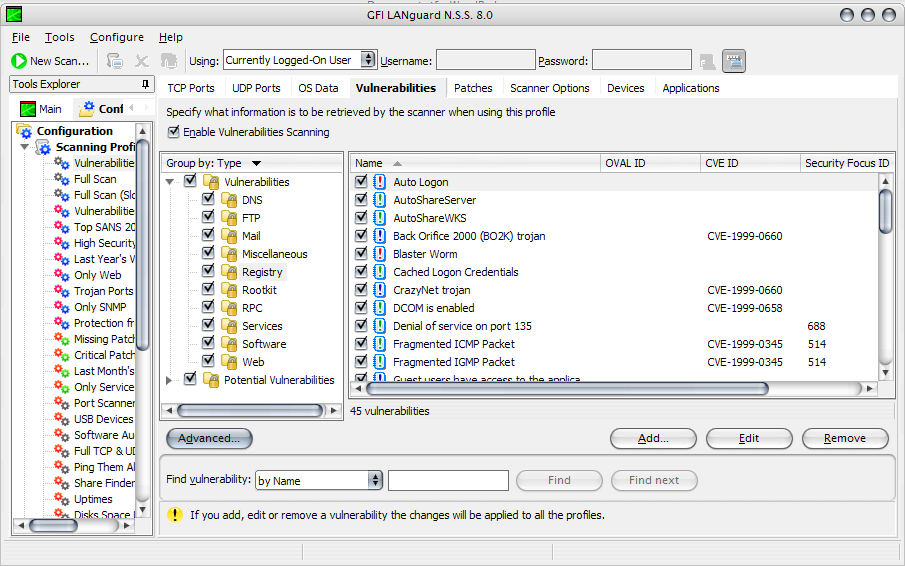The height and width of the screenshot is (566, 905).
Task: Click the GFI LANguard green app icon
Action: 14,14
